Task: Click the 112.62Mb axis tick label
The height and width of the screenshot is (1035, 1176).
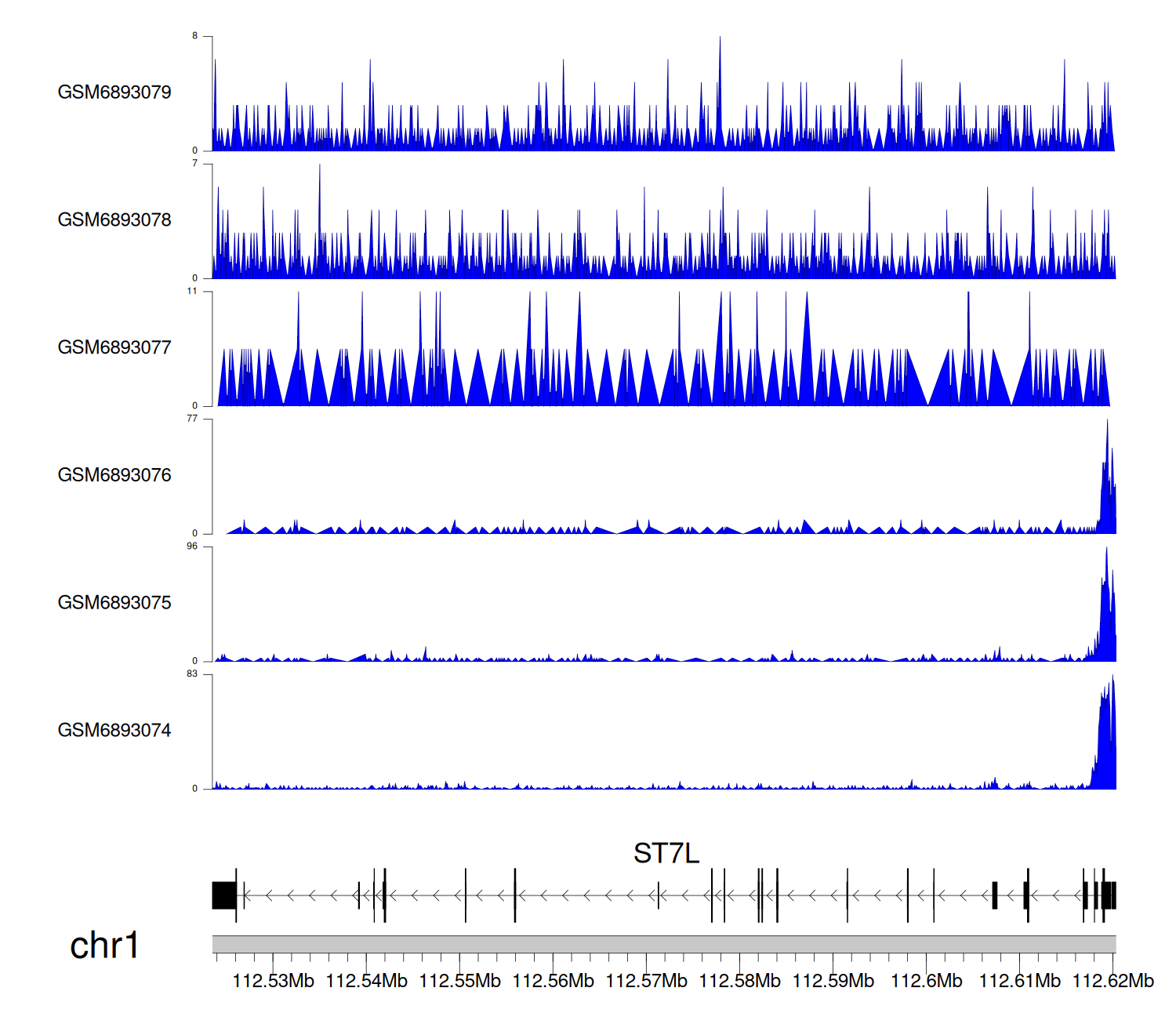Action: (1112, 981)
